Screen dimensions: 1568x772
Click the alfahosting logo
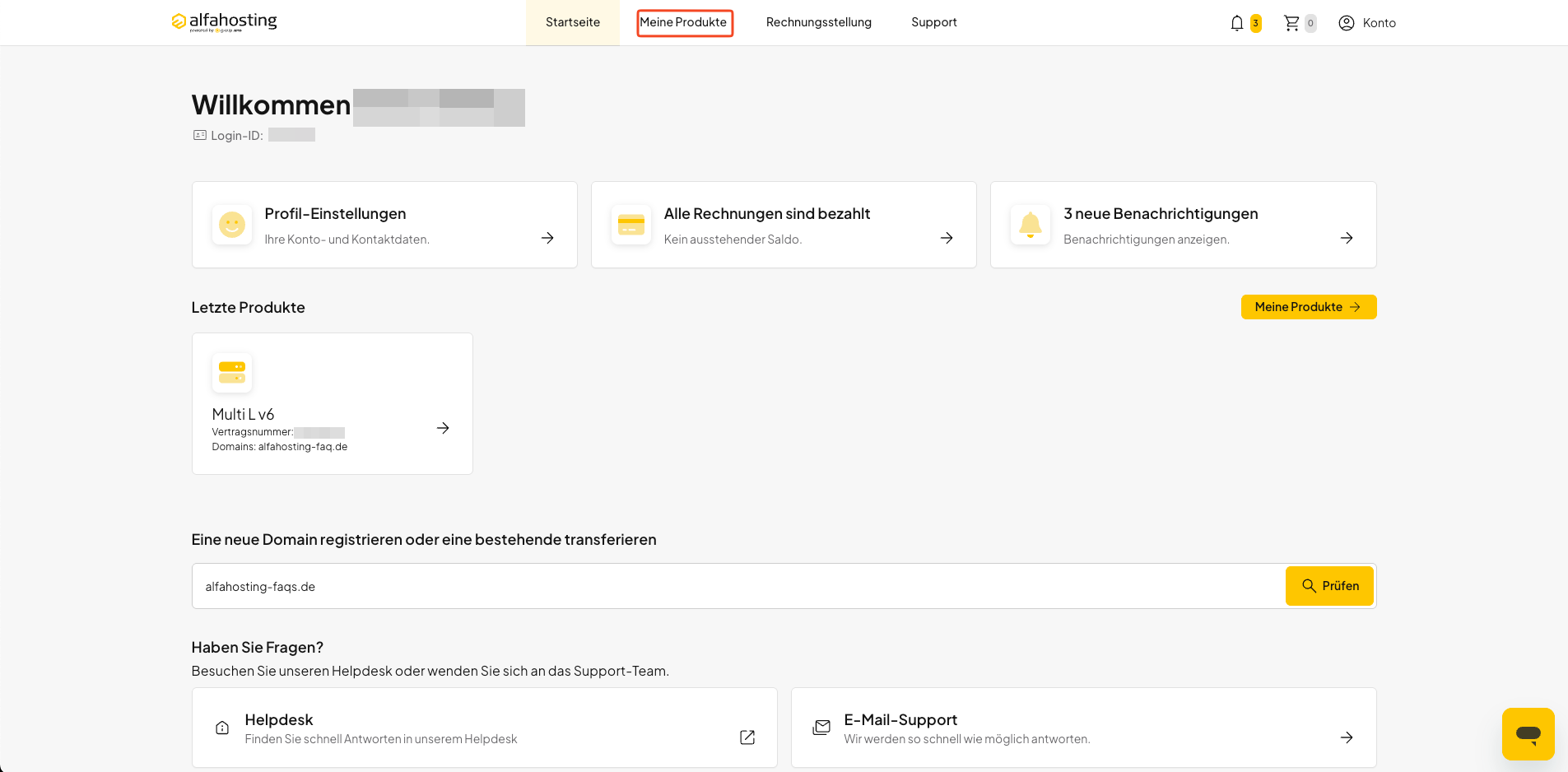click(x=224, y=21)
